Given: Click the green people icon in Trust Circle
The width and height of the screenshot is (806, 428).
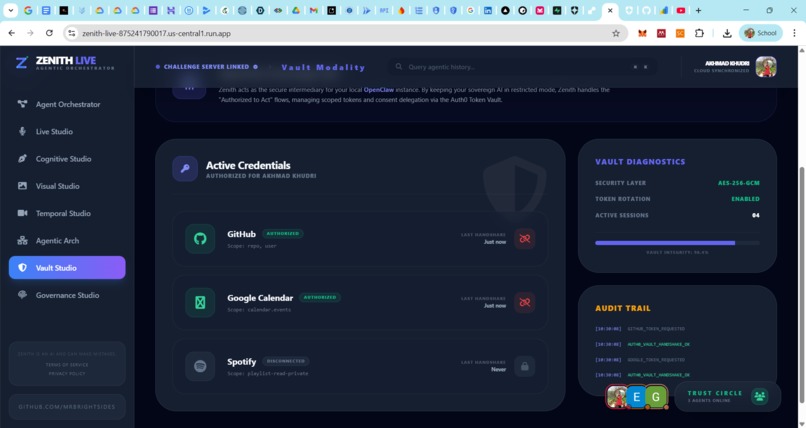Looking at the screenshot, I should pos(759,396).
